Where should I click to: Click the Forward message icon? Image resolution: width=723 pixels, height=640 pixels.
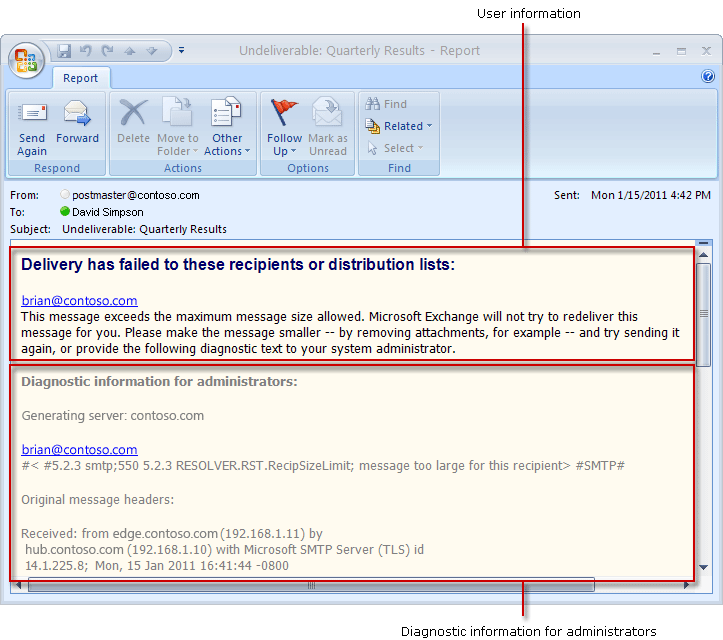click(77, 113)
